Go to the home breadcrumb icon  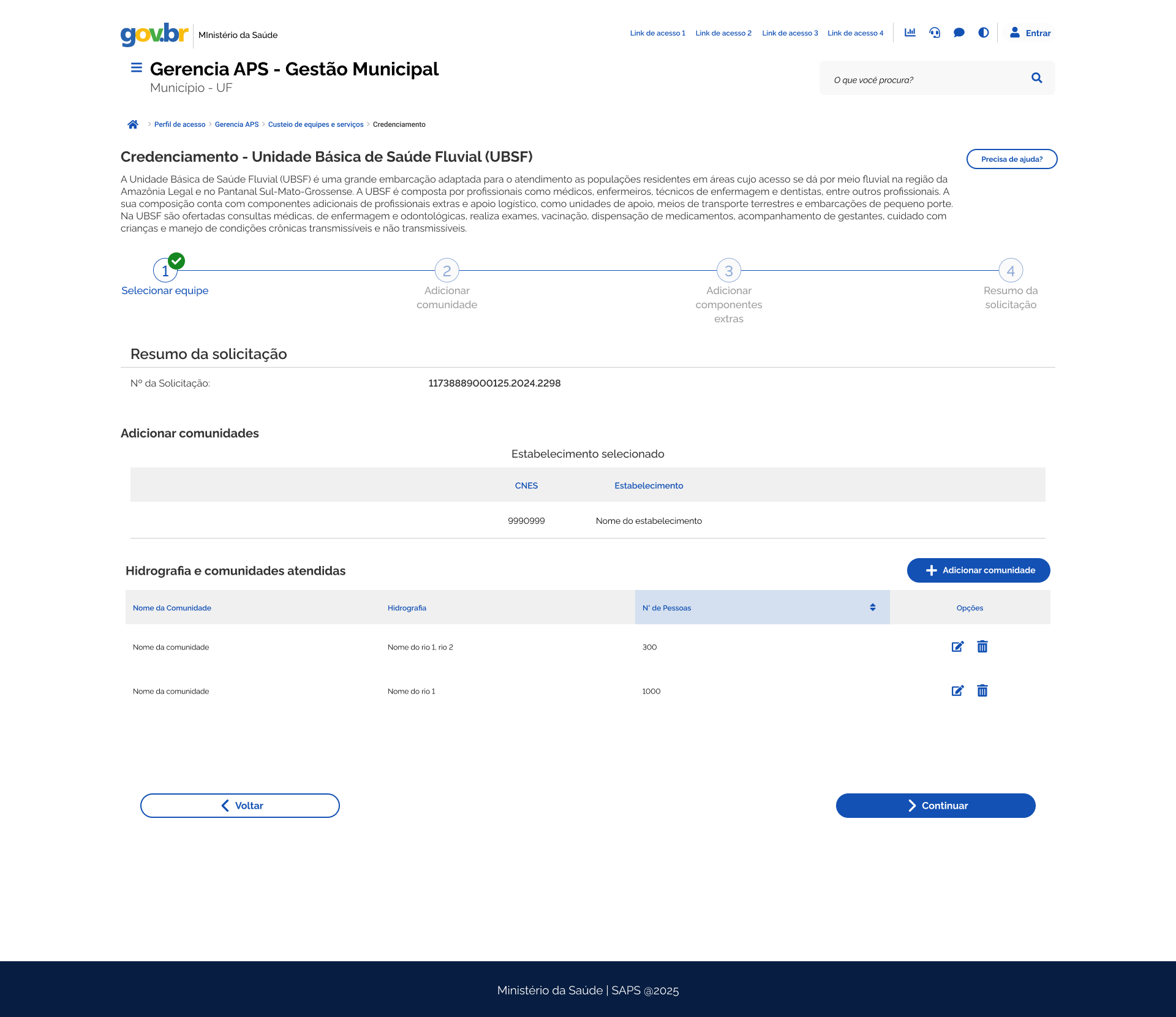click(133, 124)
